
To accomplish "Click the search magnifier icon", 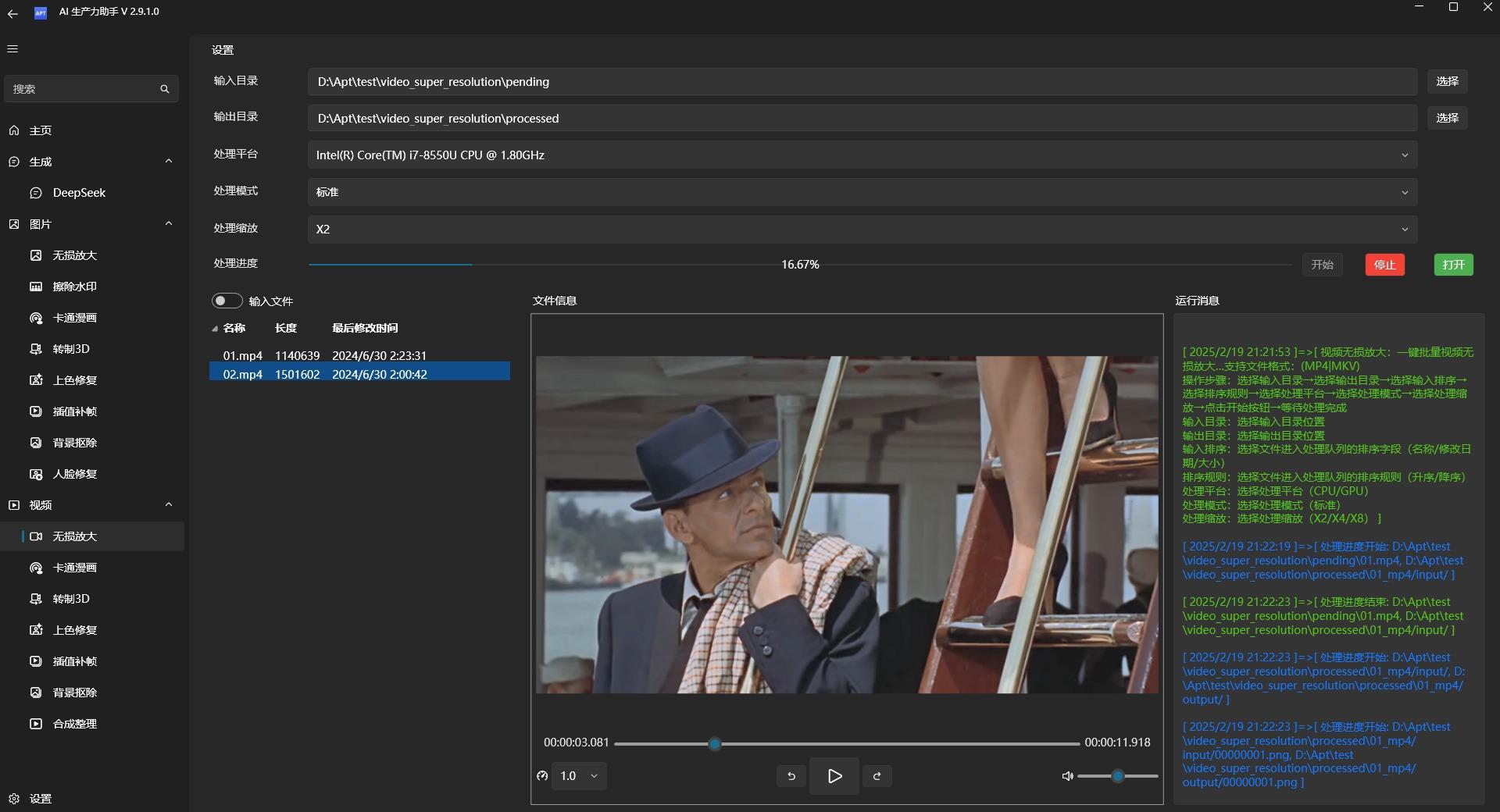I will coord(165,89).
